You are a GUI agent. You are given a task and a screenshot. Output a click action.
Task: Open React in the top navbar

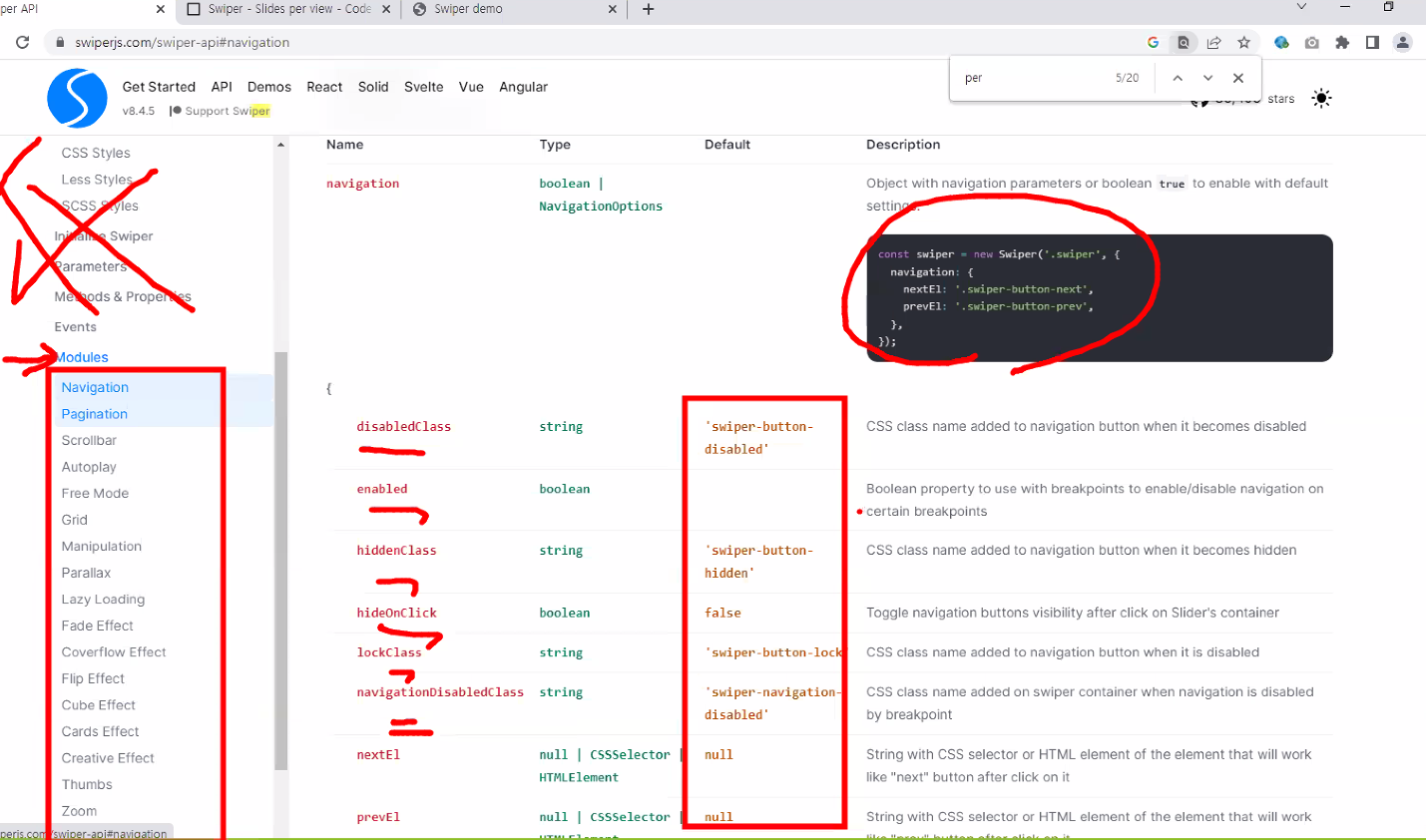point(324,87)
